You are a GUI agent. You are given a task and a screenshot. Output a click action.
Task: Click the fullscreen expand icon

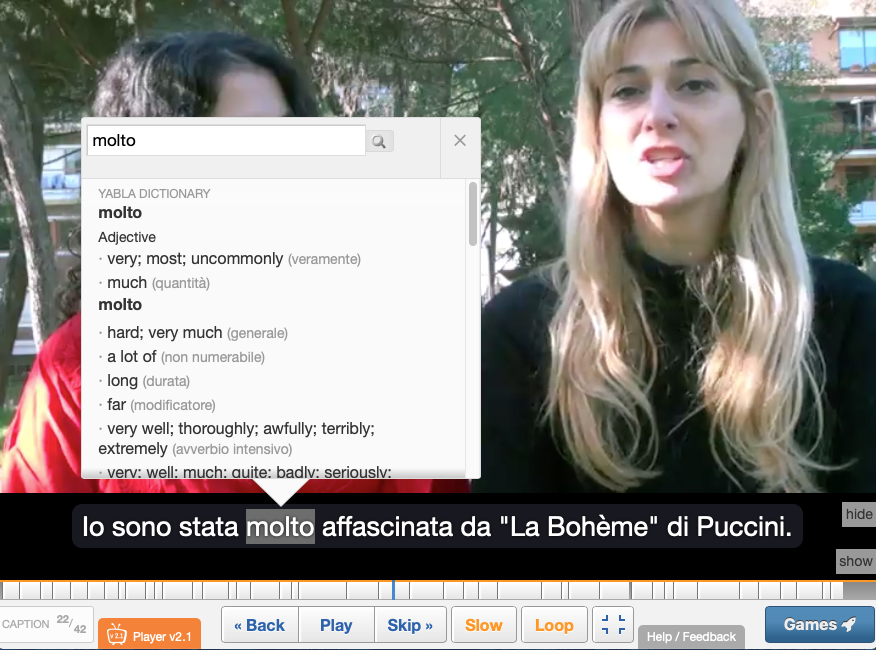click(x=613, y=625)
